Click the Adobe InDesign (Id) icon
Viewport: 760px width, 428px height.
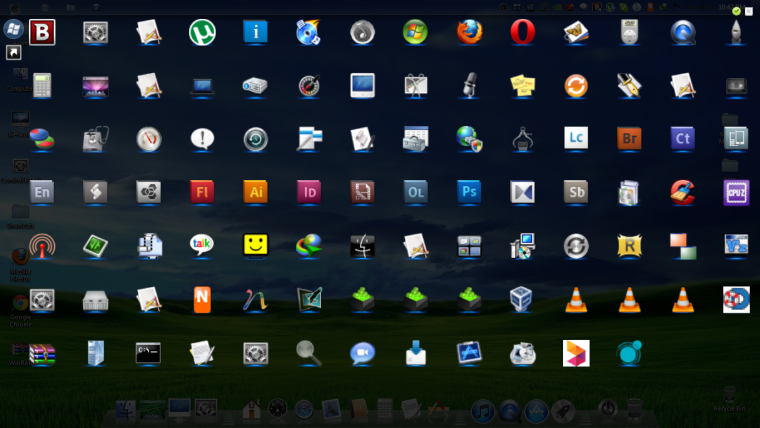[309, 190]
